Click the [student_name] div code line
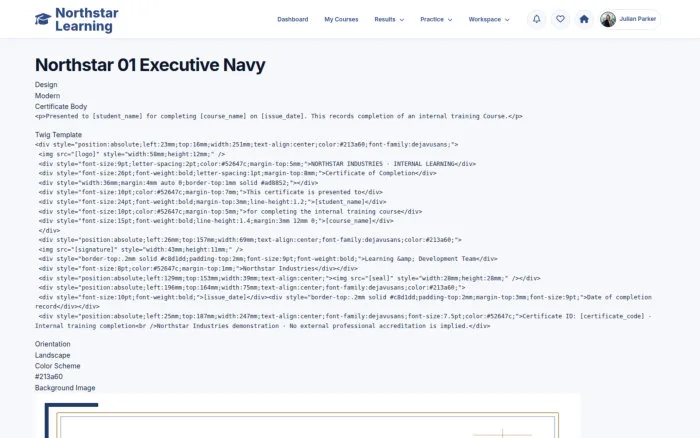This screenshot has width=700, height=438. [212, 202]
